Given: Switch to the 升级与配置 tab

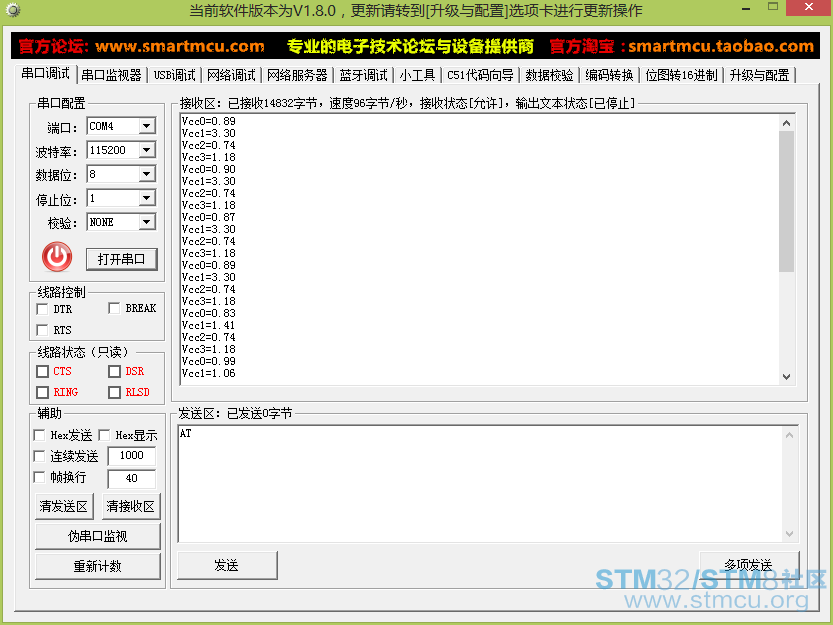Looking at the screenshot, I should [760, 75].
